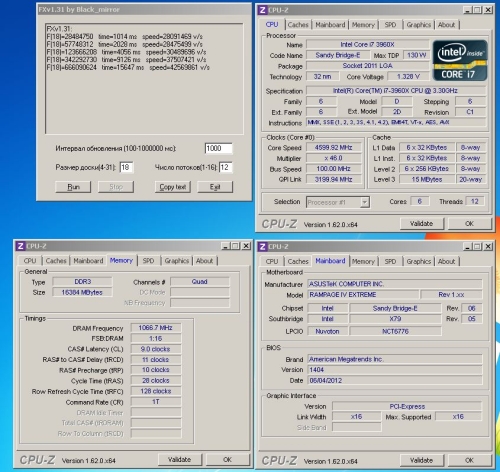Close the Memory CPU-Z window
Viewport: 500px width, 472px height.
pyautogui.click(x=246, y=246)
